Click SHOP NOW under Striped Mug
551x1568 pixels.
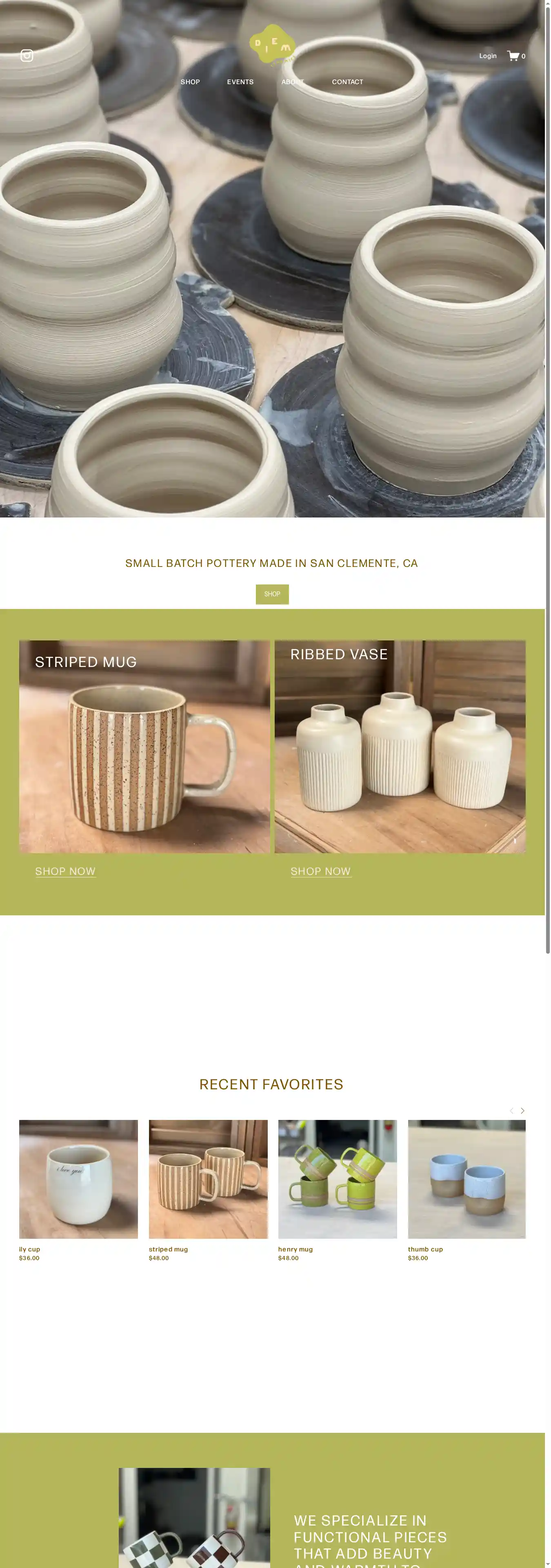click(x=66, y=871)
